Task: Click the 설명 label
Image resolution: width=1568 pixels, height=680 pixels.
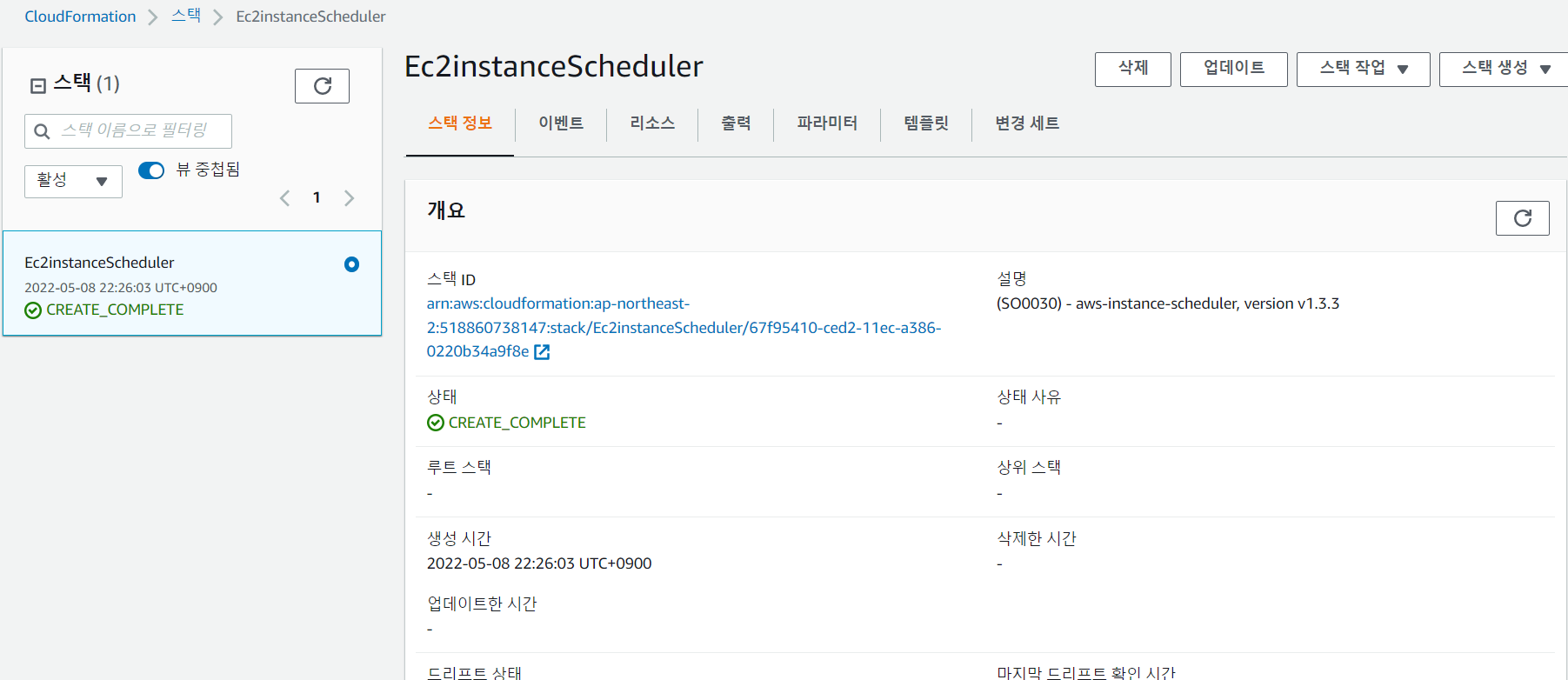Action: point(1011,279)
